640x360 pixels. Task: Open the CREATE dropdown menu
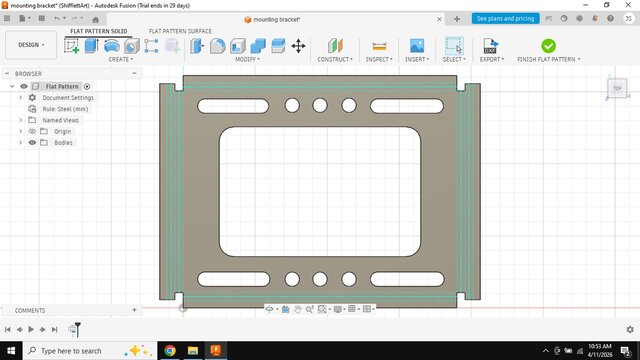[120, 59]
